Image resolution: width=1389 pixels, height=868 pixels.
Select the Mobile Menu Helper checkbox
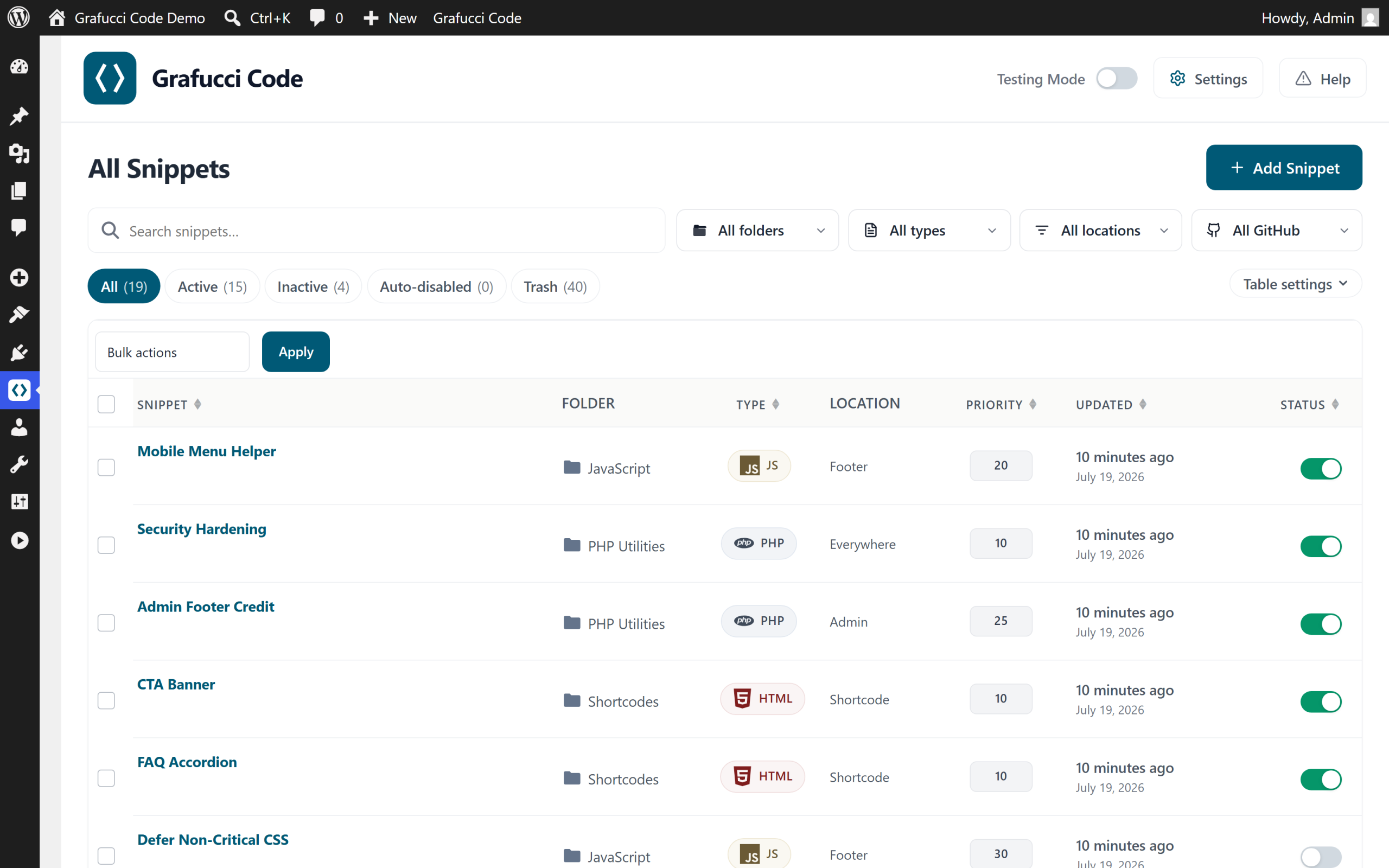click(x=106, y=467)
